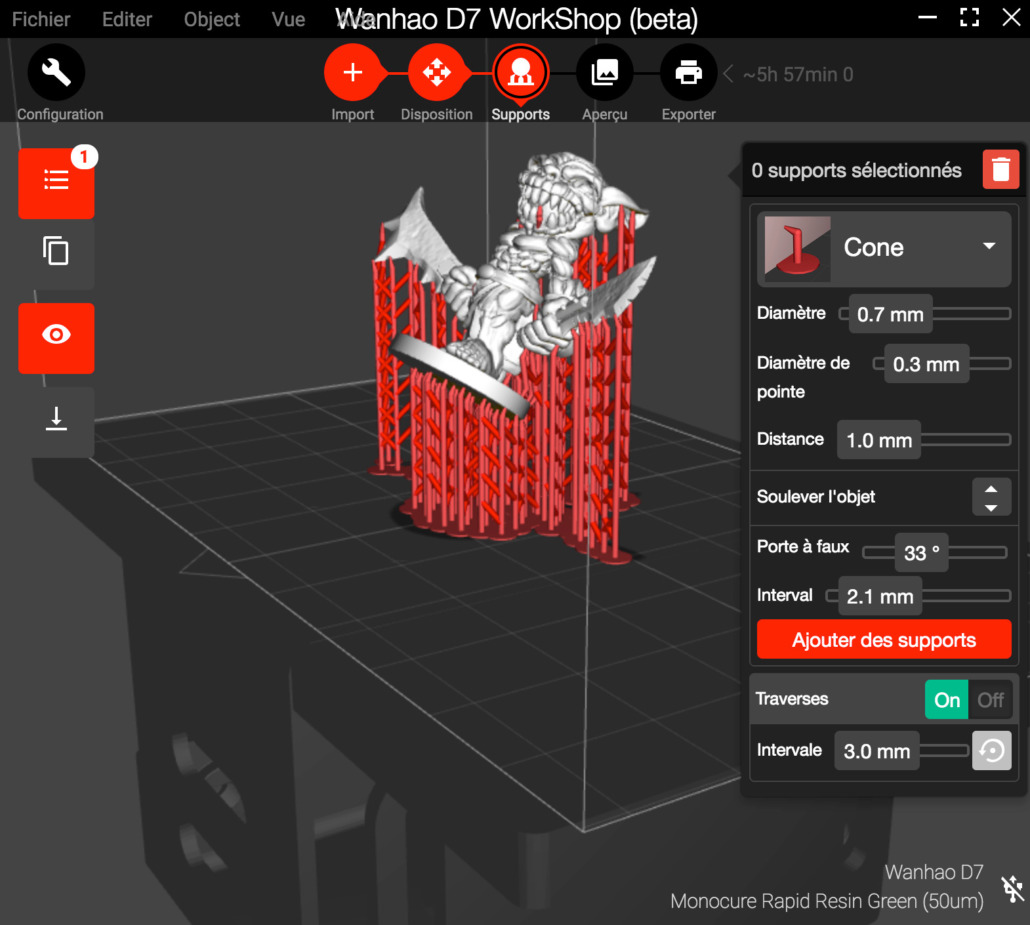Click Ajouter des supports button
This screenshot has width=1030, height=925.
coord(884,639)
